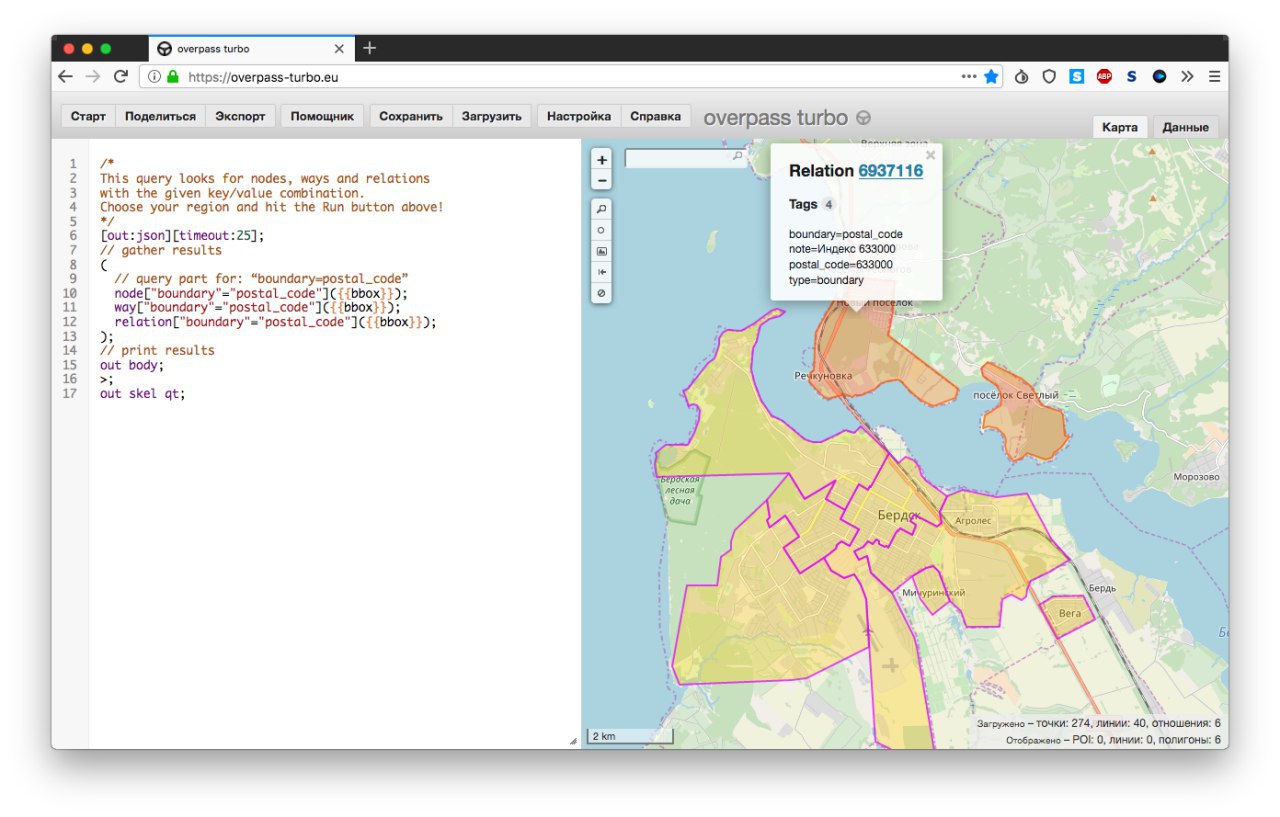Click the shield extension icon
The height and width of the screenshot is (817, 1280).
tap(1049, 76)
